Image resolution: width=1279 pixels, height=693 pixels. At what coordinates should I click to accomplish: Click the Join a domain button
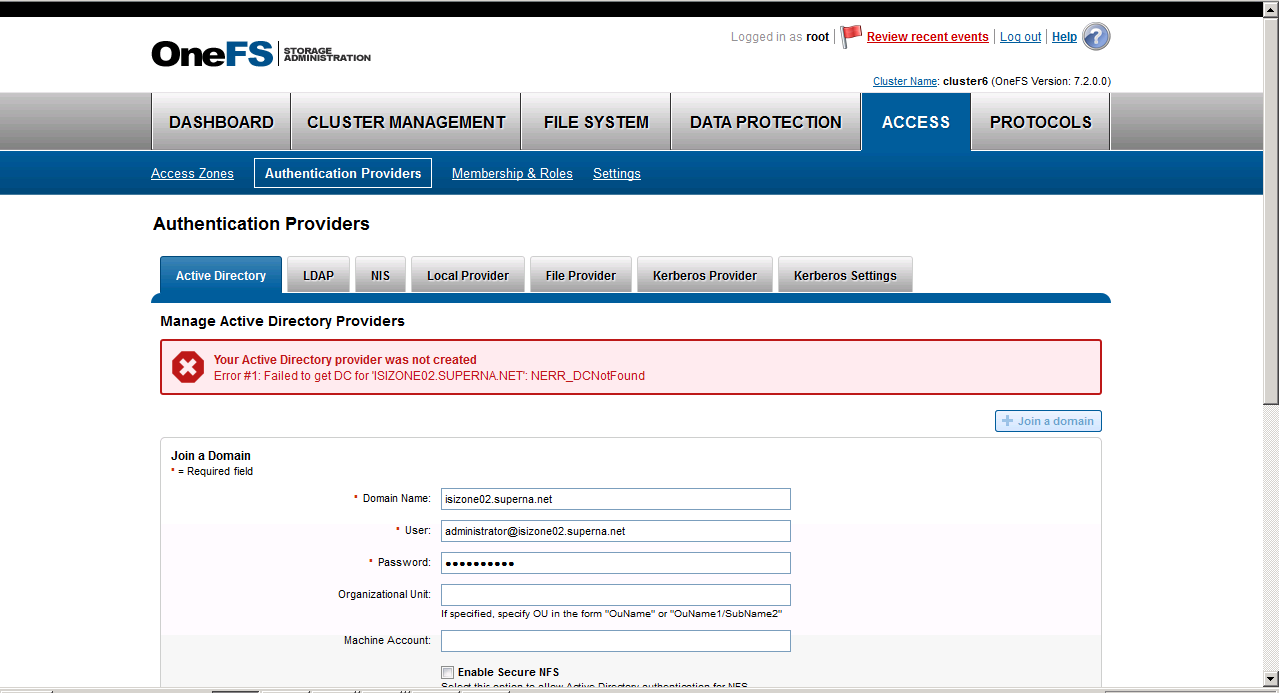(1048, 421)
